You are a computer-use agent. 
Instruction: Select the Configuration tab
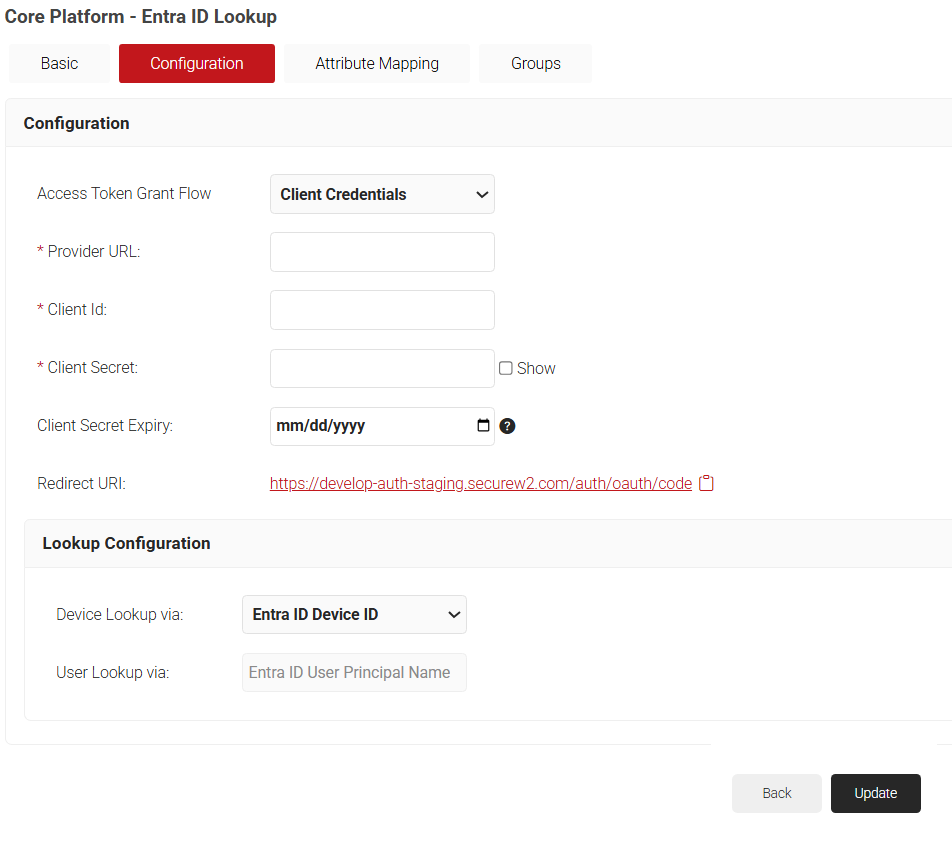[x=196, y=63]
